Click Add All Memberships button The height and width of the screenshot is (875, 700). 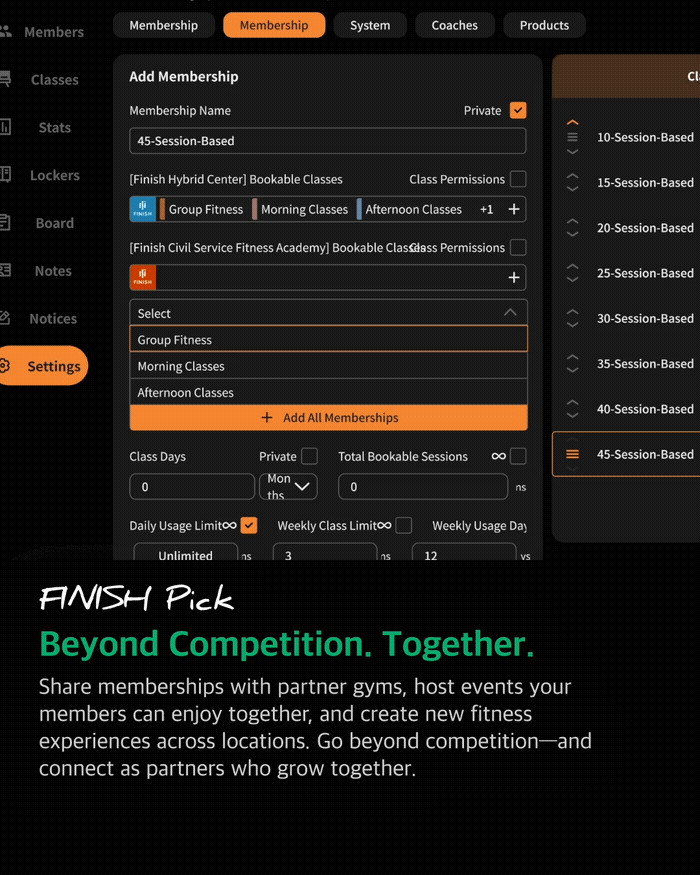pos(328,417)
